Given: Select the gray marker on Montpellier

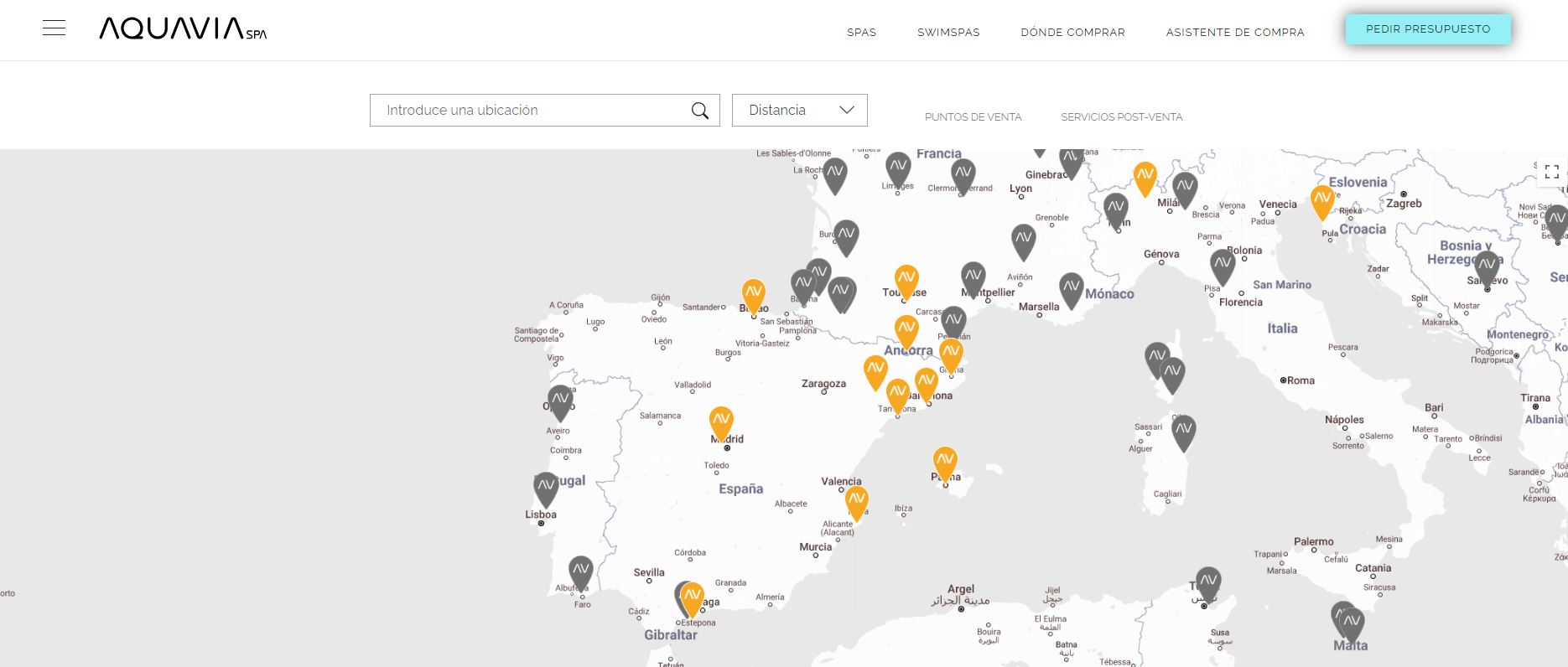Looking at the screenshot, I should pyautogui.click(x=973, y=280).
